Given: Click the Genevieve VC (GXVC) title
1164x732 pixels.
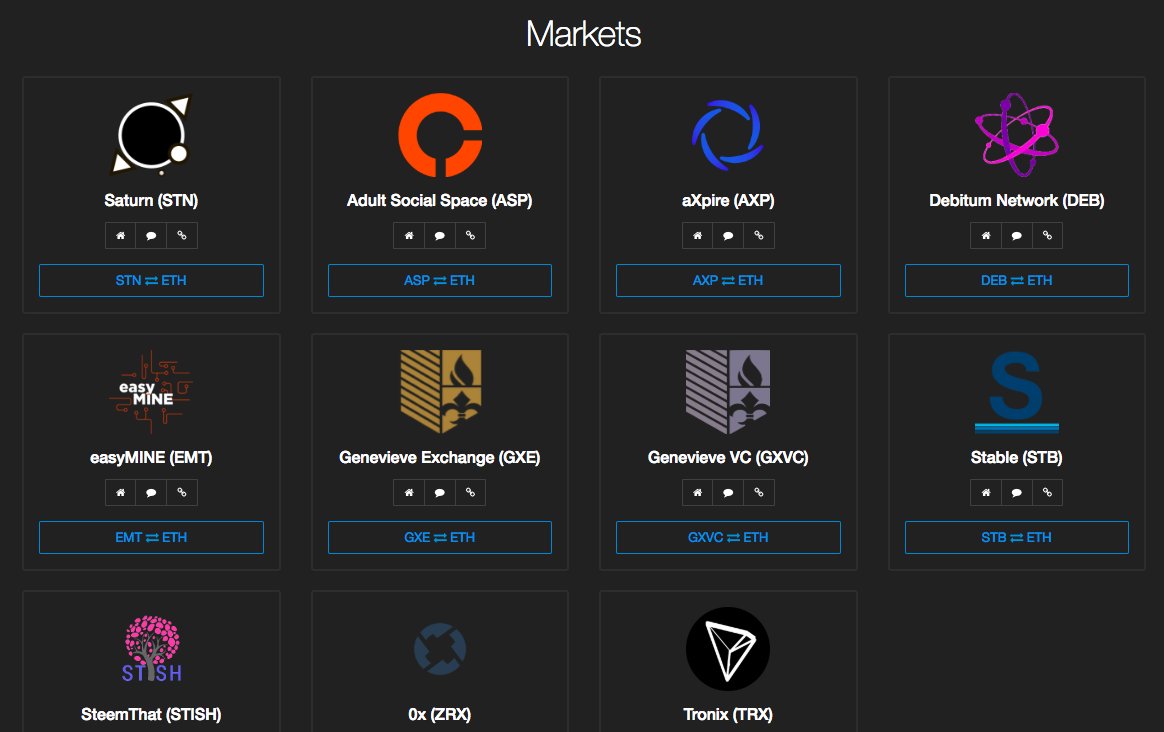Looking at the screenshot, I should (x=728, y=457).
